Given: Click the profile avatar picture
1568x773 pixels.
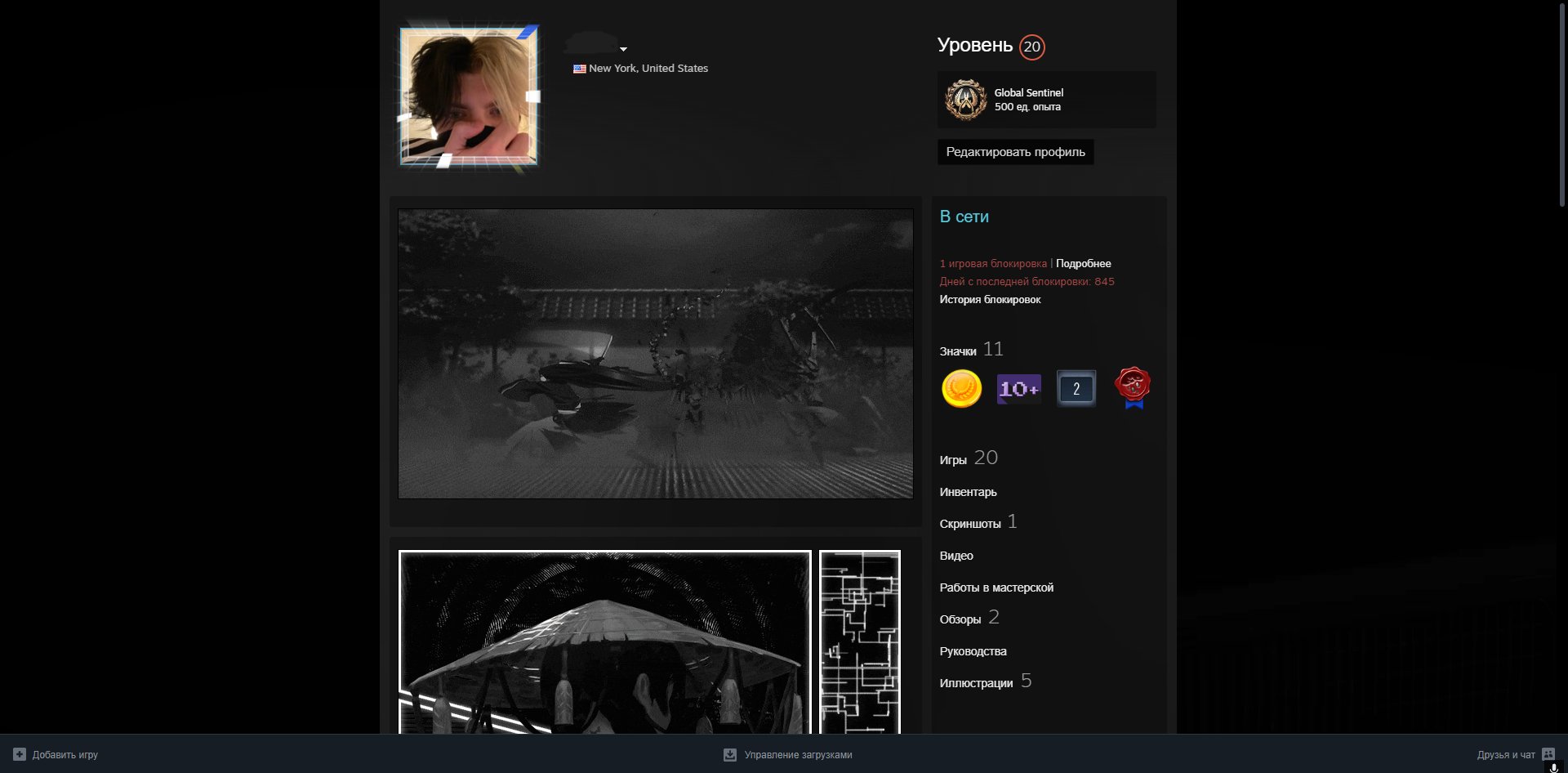Looking at the screenshot, I should [469, 97].
